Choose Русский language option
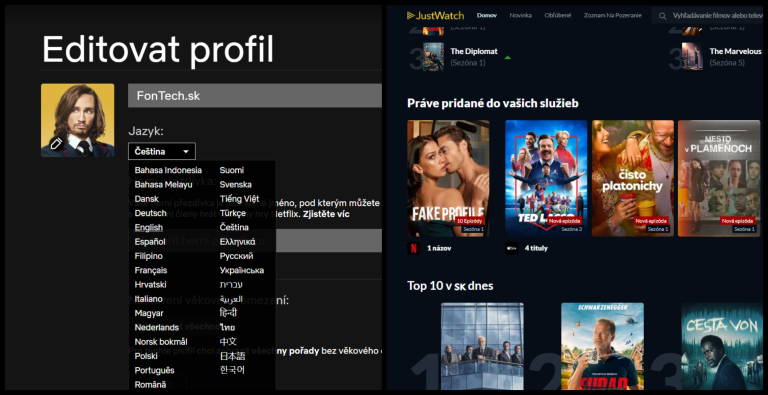The image size is (768, 395). (237, 256)
